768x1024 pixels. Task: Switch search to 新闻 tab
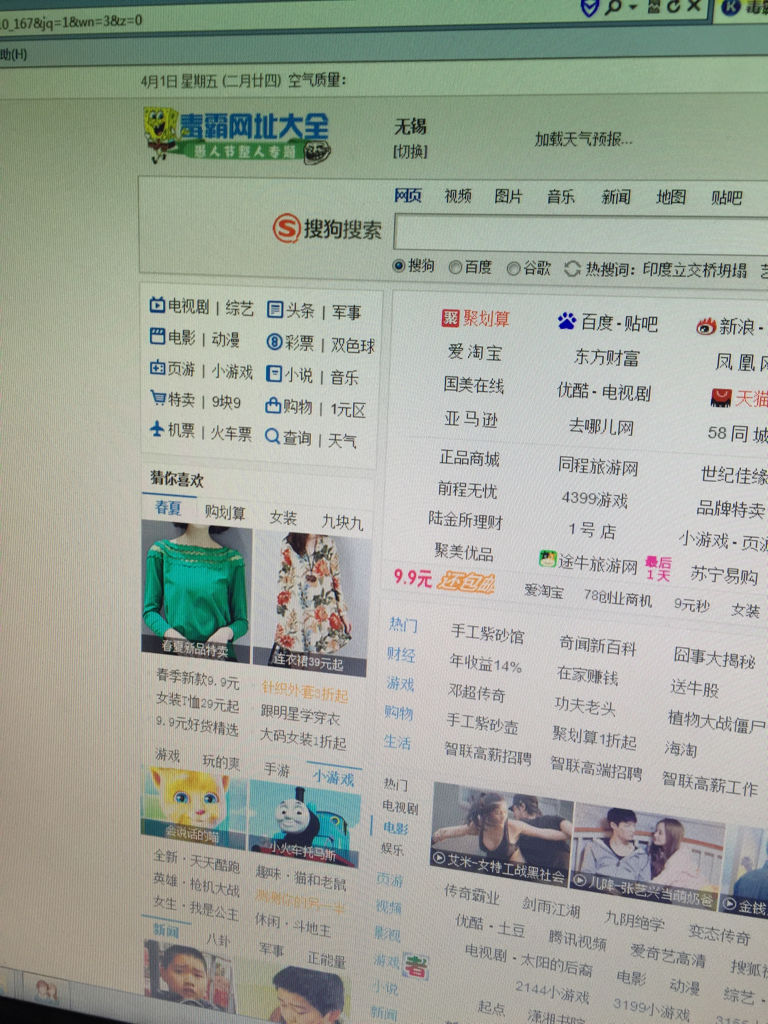coord(615,197)
